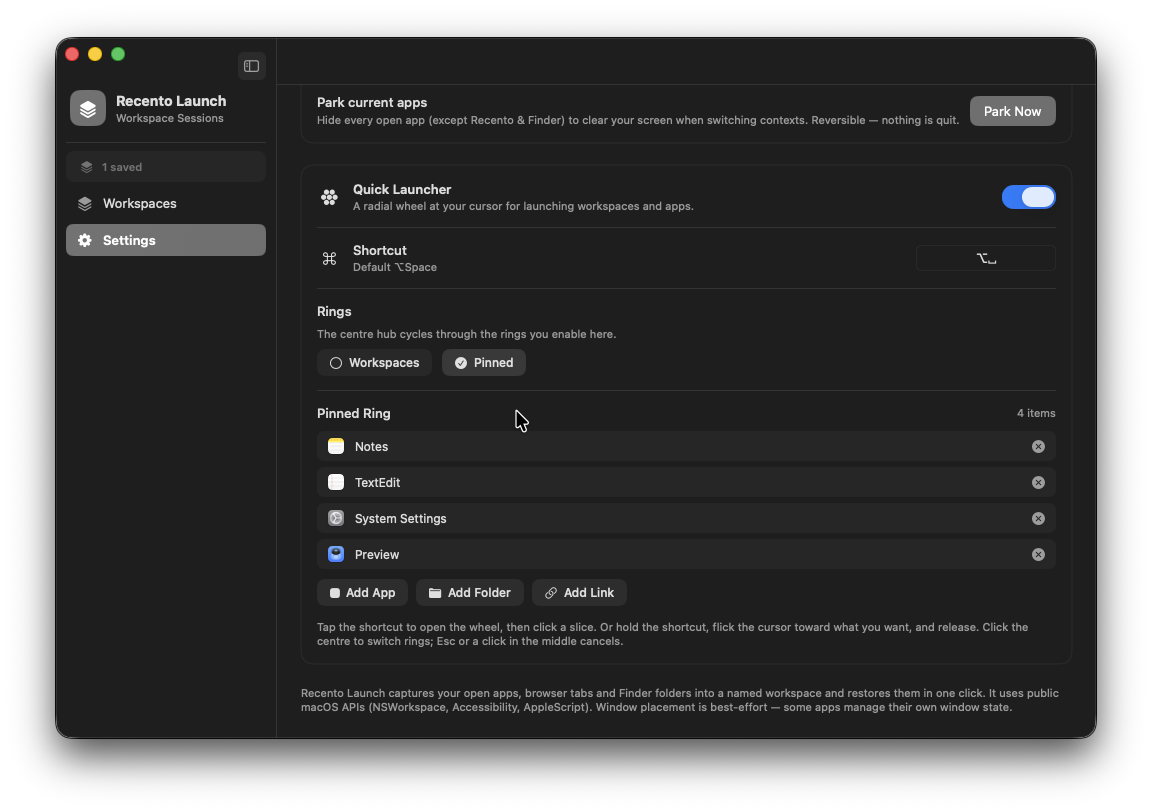Viewport: 1152px width, 812px height.
Task: Click the Quick Launcher radial wheel icon
Action: pyautogui.click(x=329, y=197)
